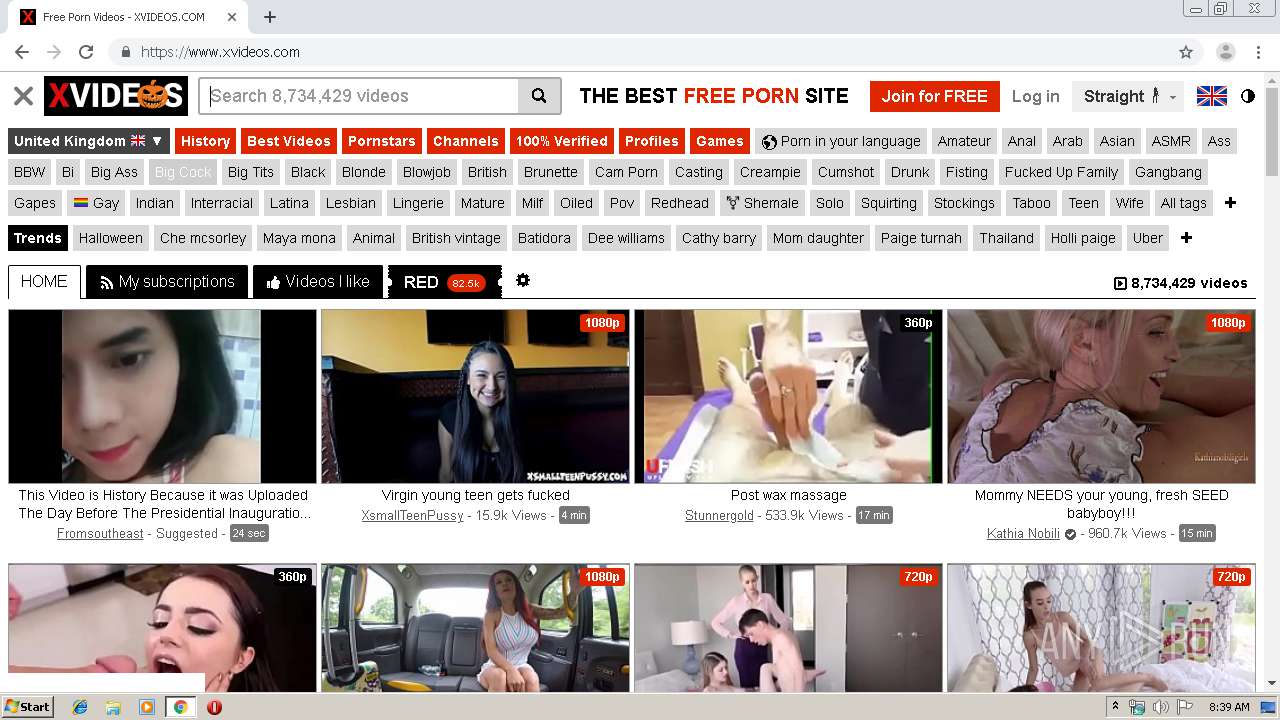Open File Explorer from the taskbar
The height and width of the screenshot is (720, 1280).
pos(113,707)
